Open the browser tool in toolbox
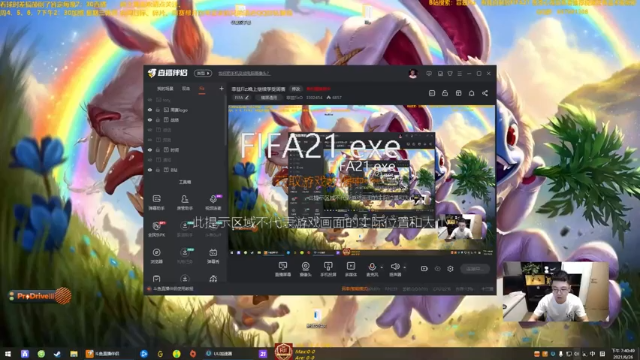This screenshot has height=360, width=640. click(x=156, y=256)
